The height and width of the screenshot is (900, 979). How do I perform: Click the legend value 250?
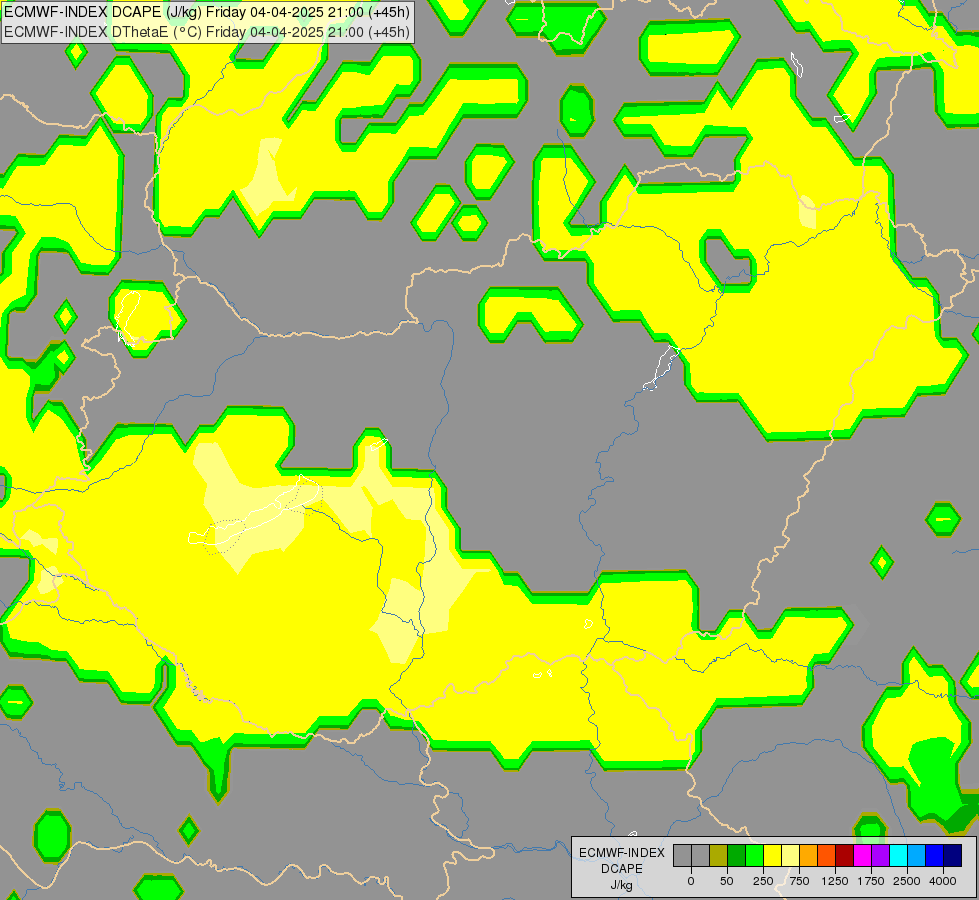[x=763, y=881]
